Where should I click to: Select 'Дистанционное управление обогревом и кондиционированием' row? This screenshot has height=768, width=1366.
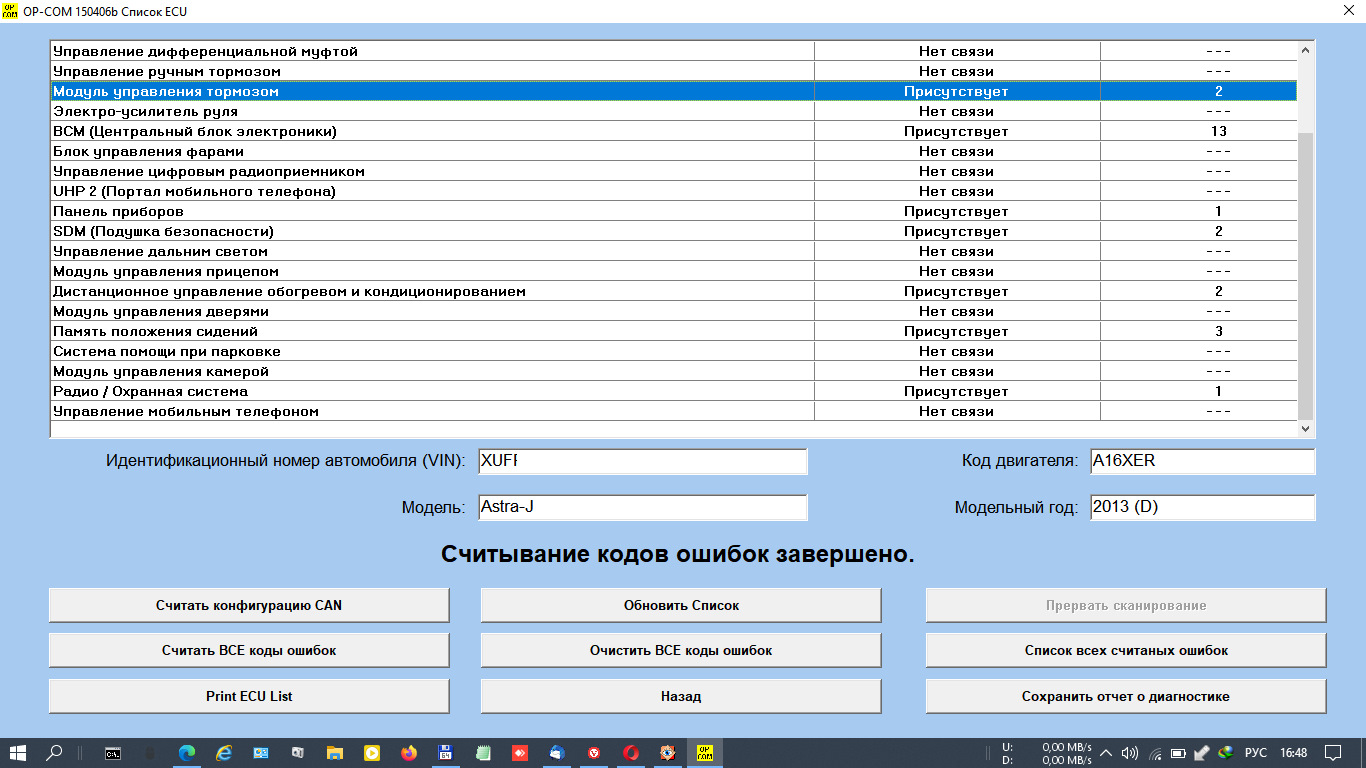click(674, 291)
